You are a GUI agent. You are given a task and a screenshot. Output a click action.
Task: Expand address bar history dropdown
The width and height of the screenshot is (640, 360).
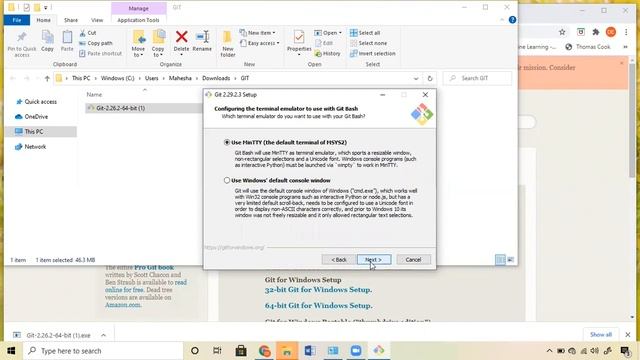click(416, 78)
